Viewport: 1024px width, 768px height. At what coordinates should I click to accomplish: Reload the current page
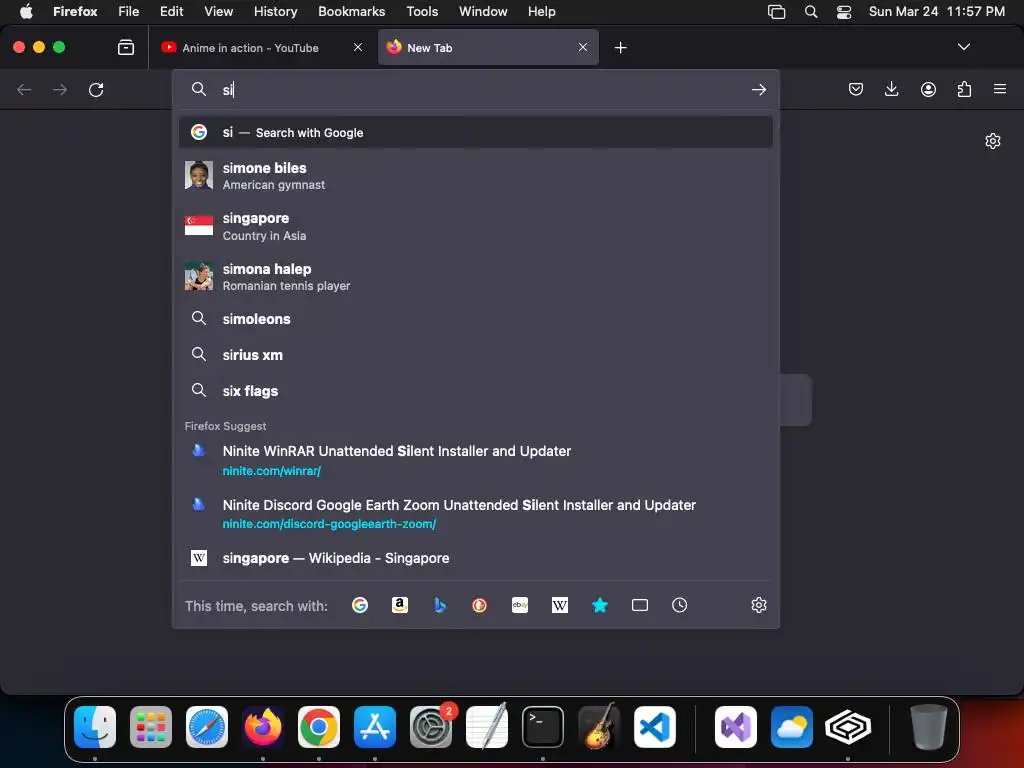tap(96, 89)
